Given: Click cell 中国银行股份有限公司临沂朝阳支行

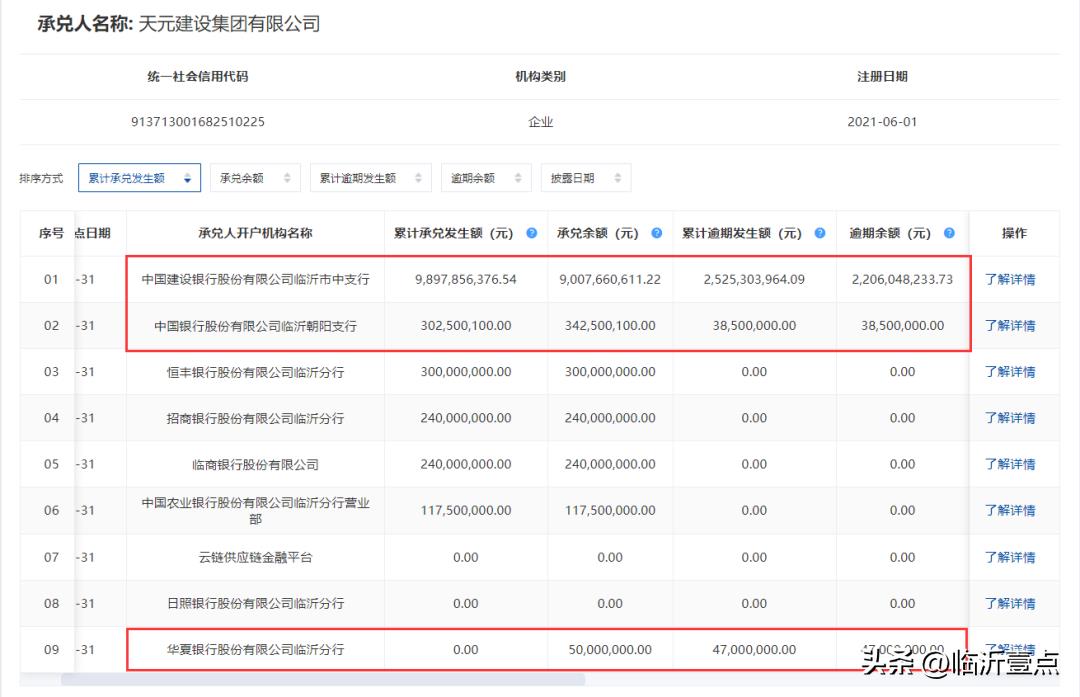Looking at the screenshot, I should (256, 326).
